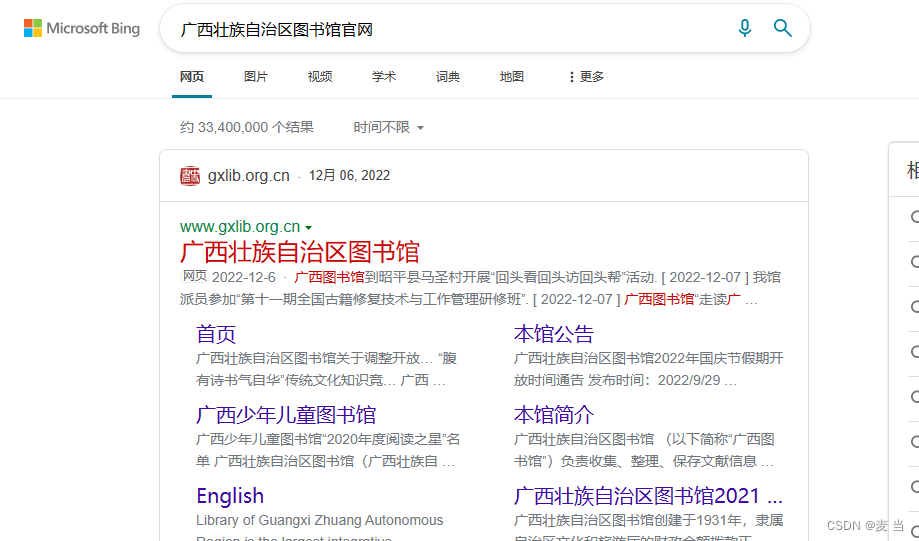Open the 本馆简介 sitelink
This screenshot has height=541, width=919.
point(553,415)
